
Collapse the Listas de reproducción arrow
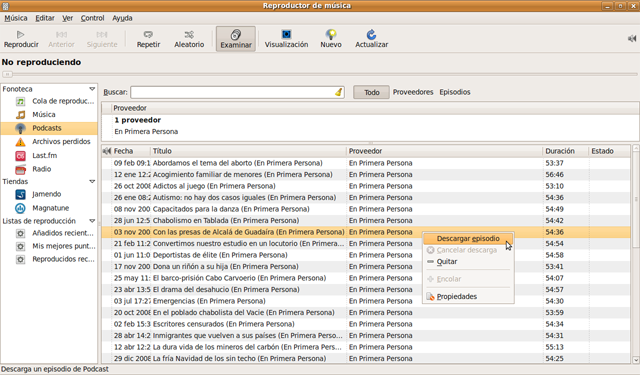pos(92,221)
